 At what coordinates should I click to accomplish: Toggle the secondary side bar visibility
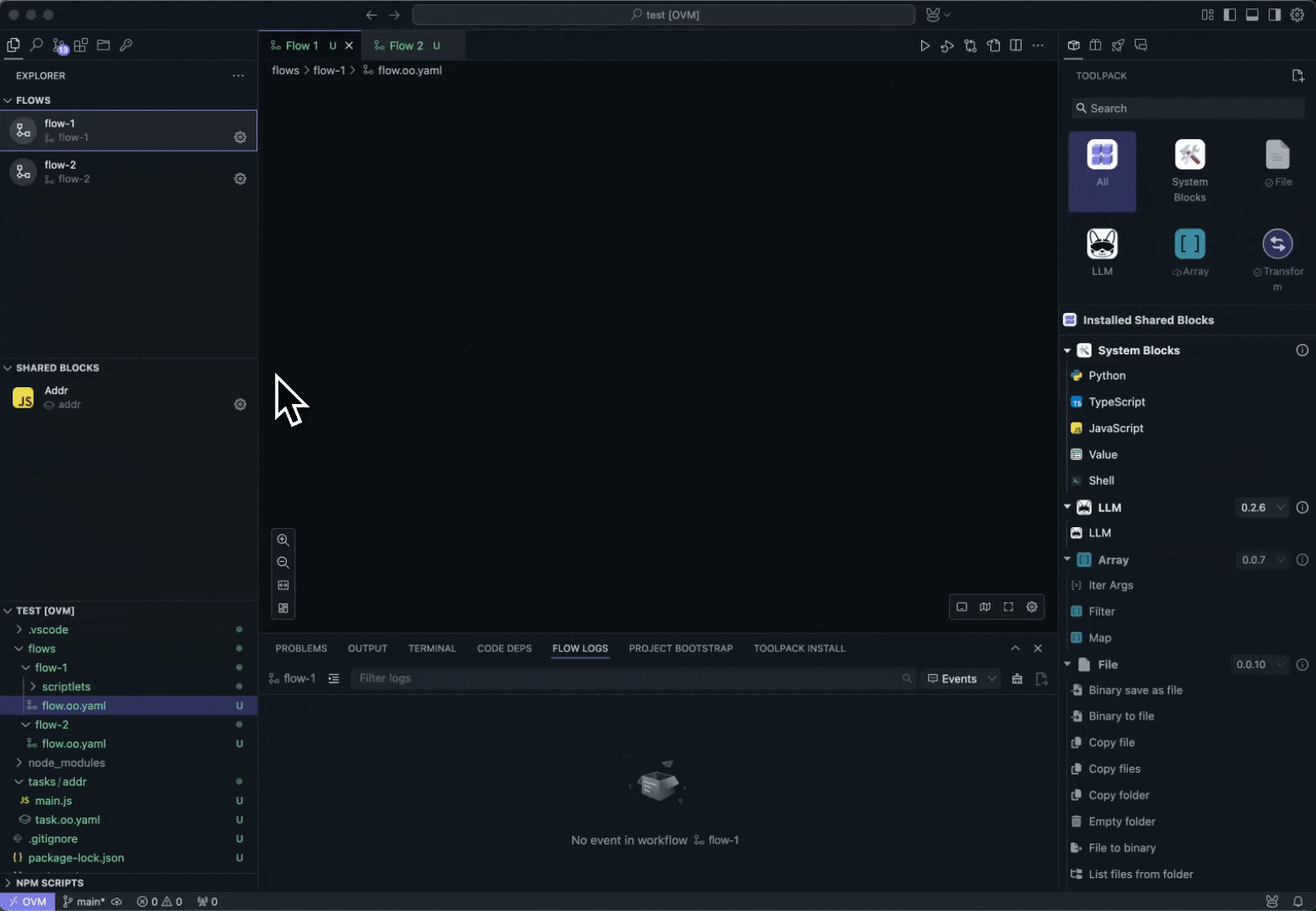tap(1275, 14)
